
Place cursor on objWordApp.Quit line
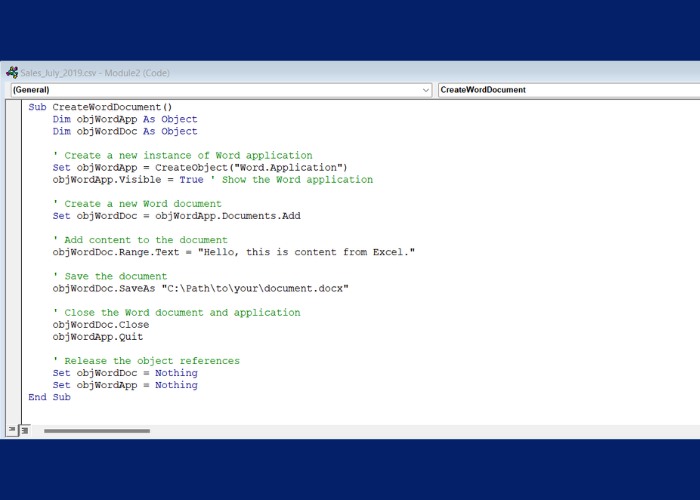(x=98, y=337)
